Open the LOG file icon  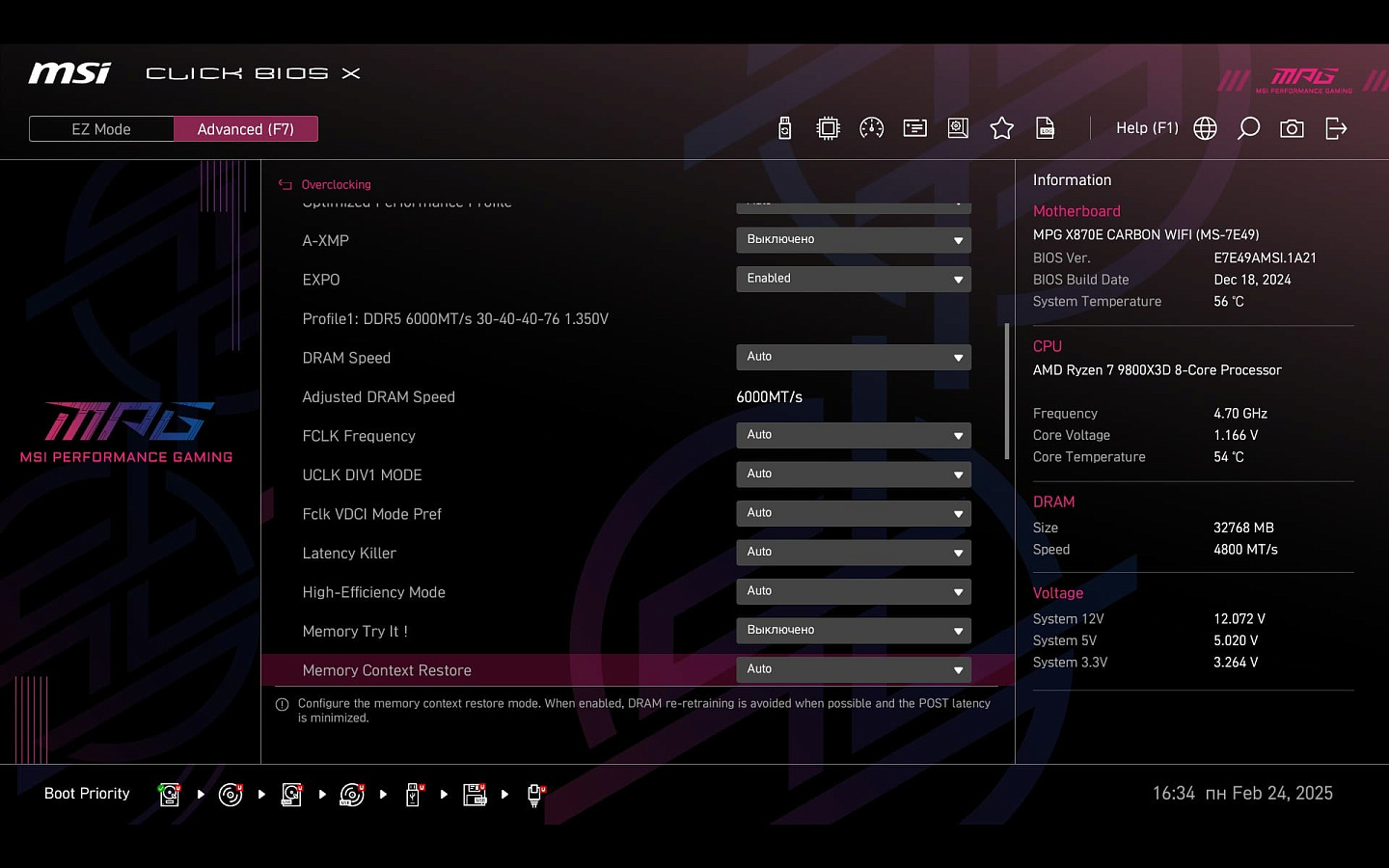(1045, 128)
